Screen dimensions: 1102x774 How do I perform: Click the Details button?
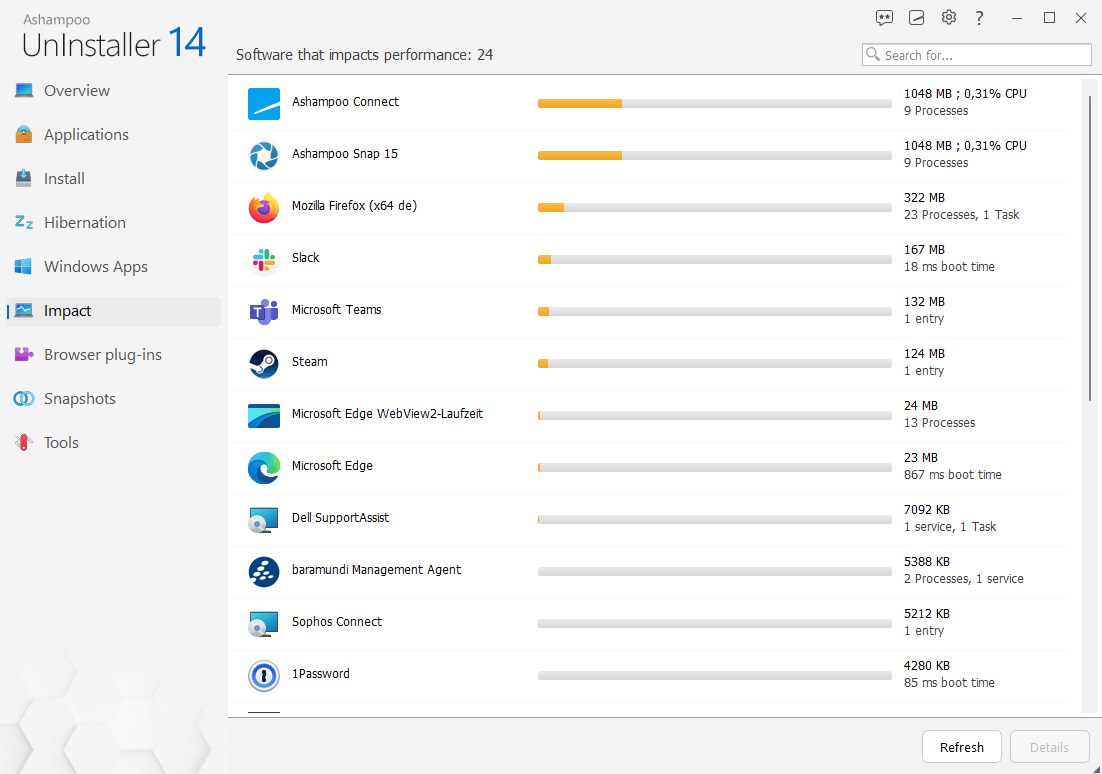pyautogui.click(x=1049, y=746)
